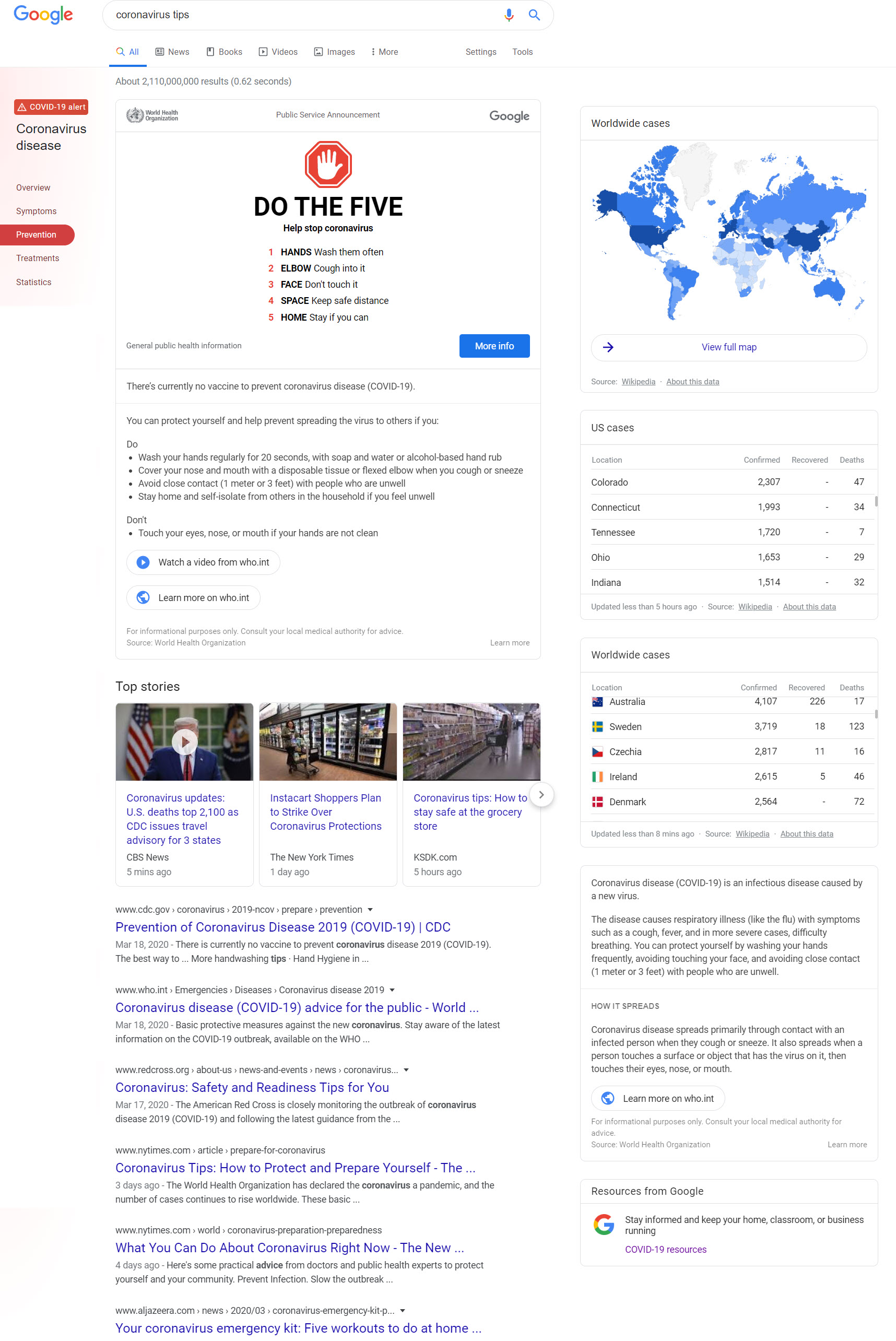Image resolution: width=896 pixels, height=1341 pixels.
Task: Open dropdown arrow beside who.int result URL
Action: point(392,990)
